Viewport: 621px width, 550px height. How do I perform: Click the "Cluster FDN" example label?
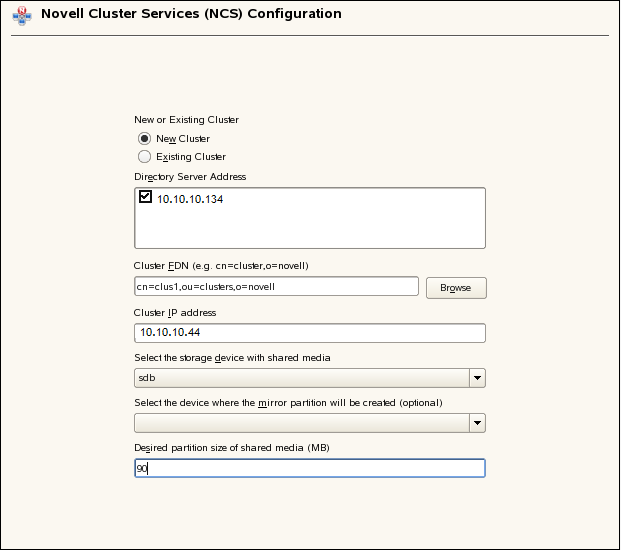(x=219, y=267)
